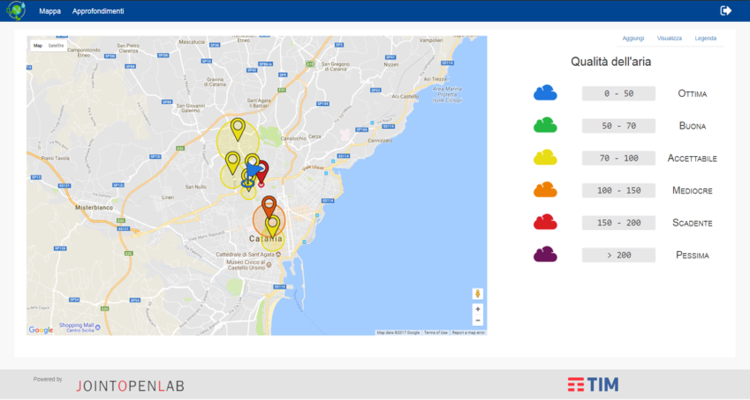Switch to standard Map view
Image resolution: width=750 pixels, height=400 pixels.
pos(38,46)
